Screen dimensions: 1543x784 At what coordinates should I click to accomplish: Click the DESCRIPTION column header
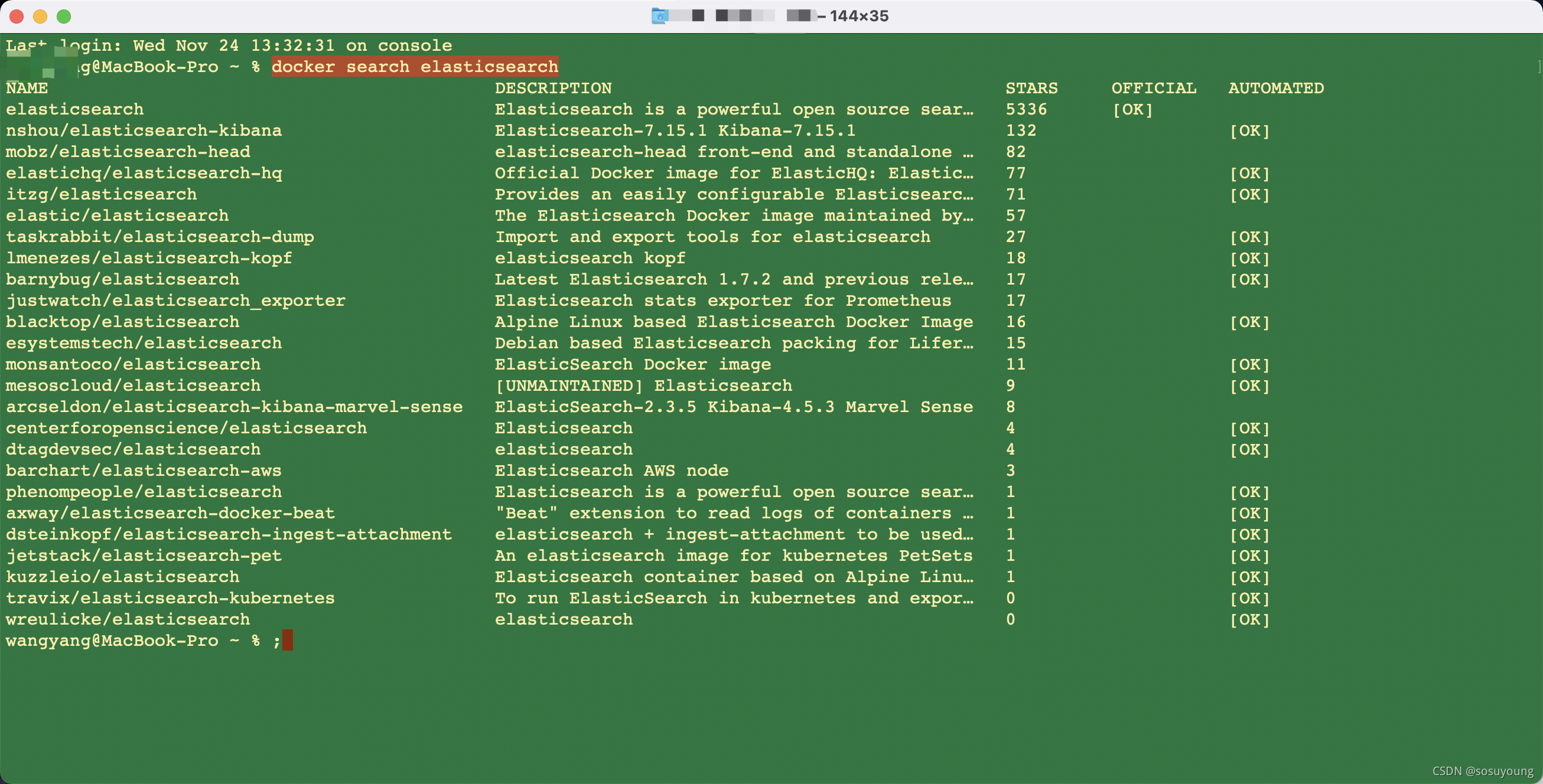[x=554, y=88]
